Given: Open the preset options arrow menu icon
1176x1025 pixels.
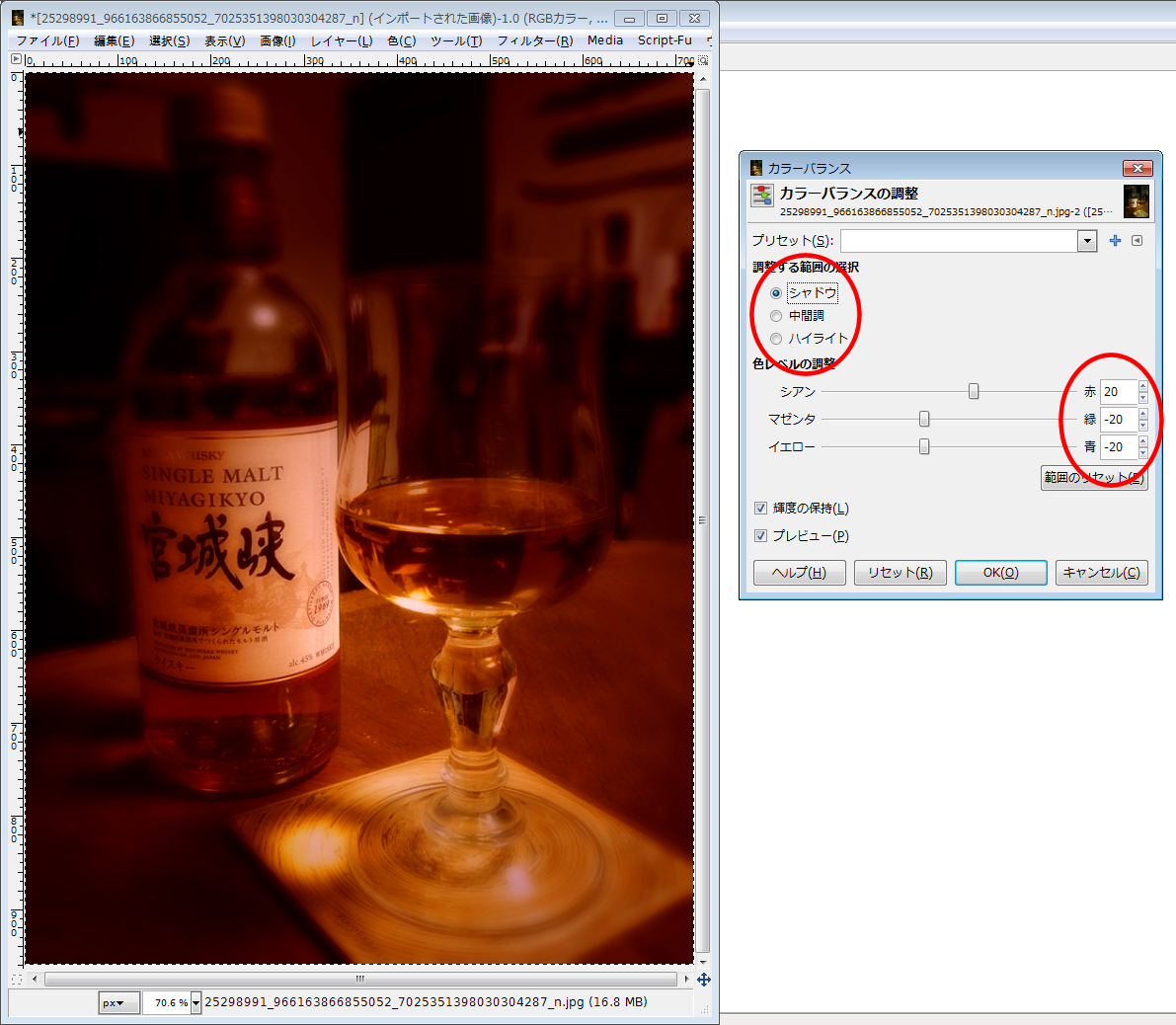Looking at the screenshot, I should (1137, 241).
